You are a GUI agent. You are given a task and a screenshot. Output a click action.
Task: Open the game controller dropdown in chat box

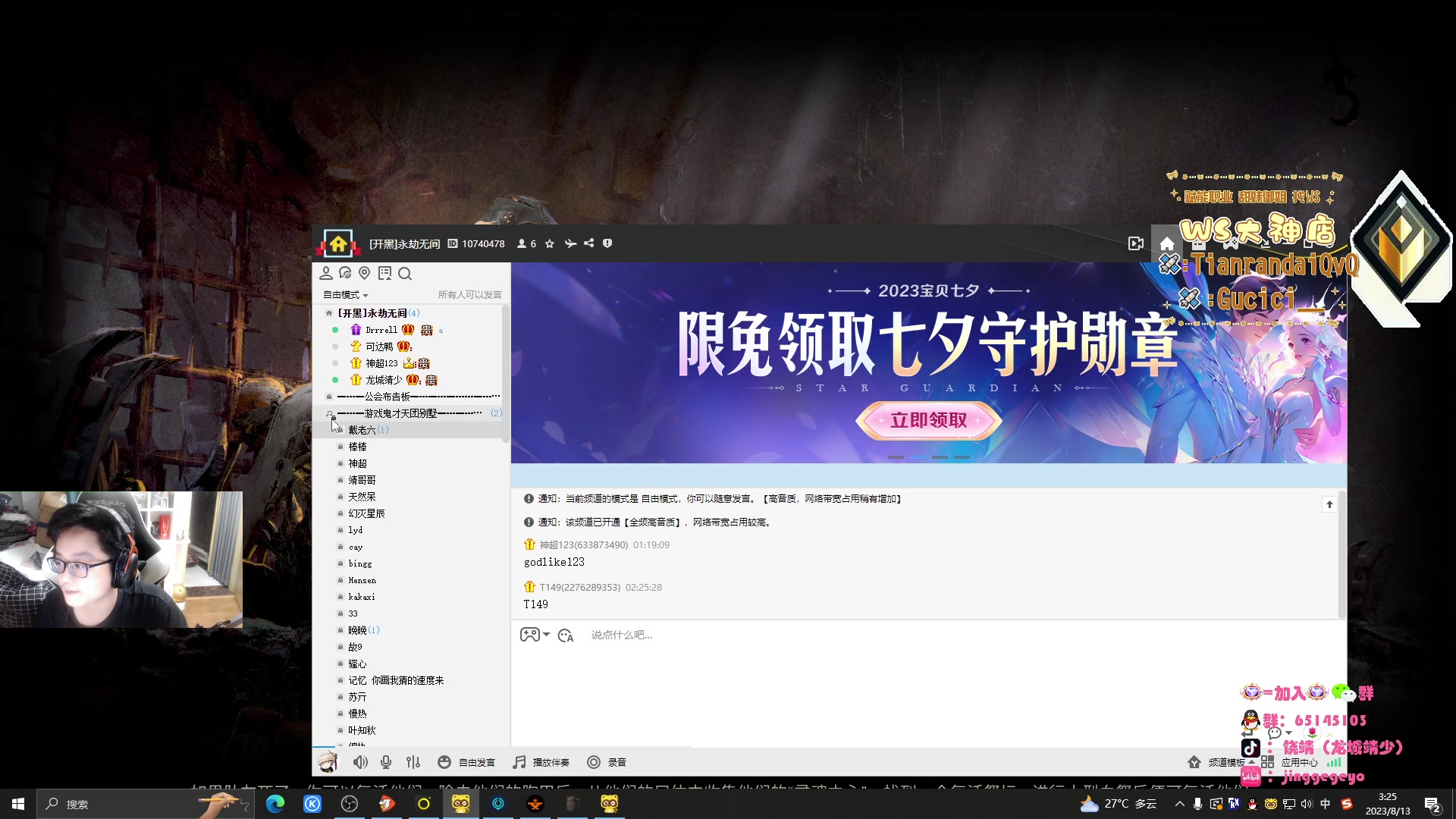pos(535,635)
